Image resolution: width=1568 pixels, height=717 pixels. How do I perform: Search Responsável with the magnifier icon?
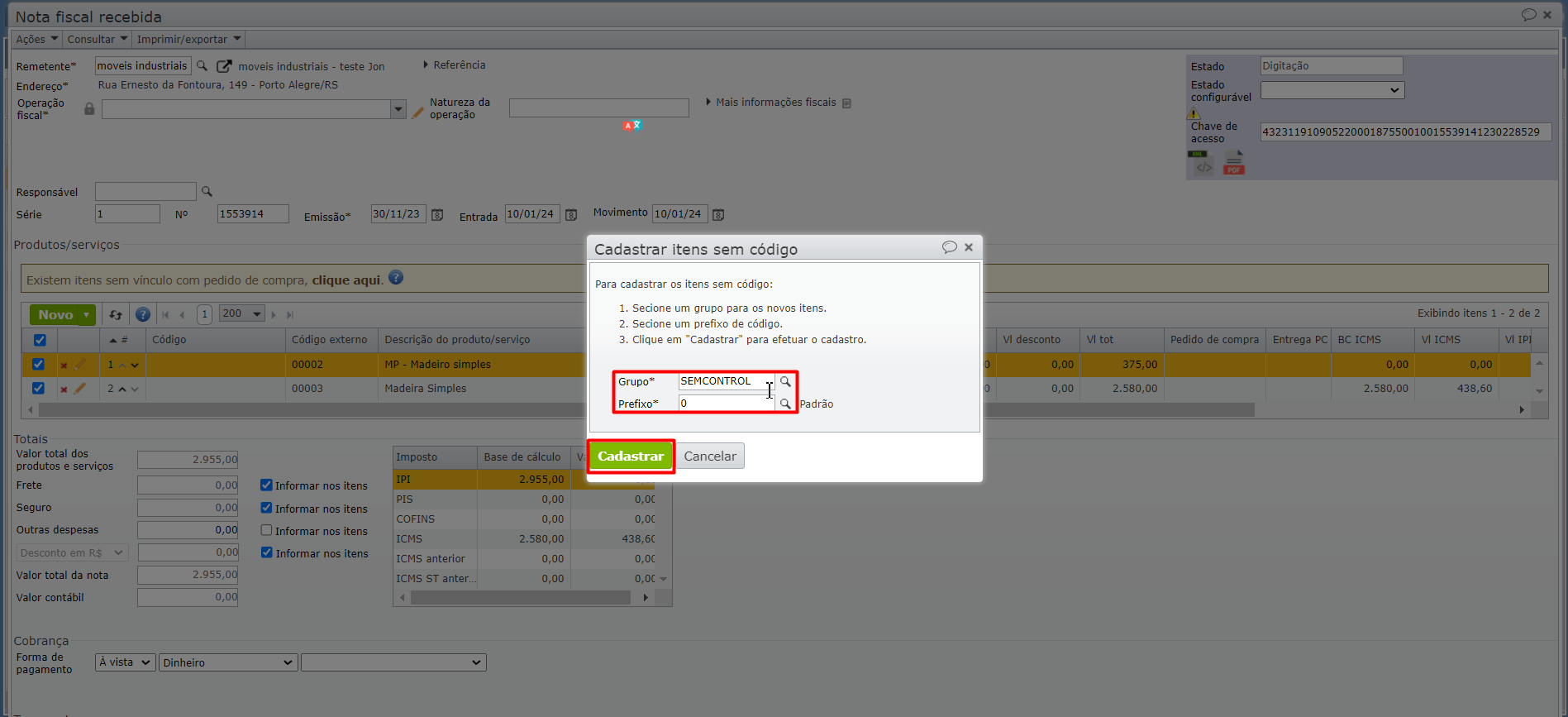pos(207,191)
